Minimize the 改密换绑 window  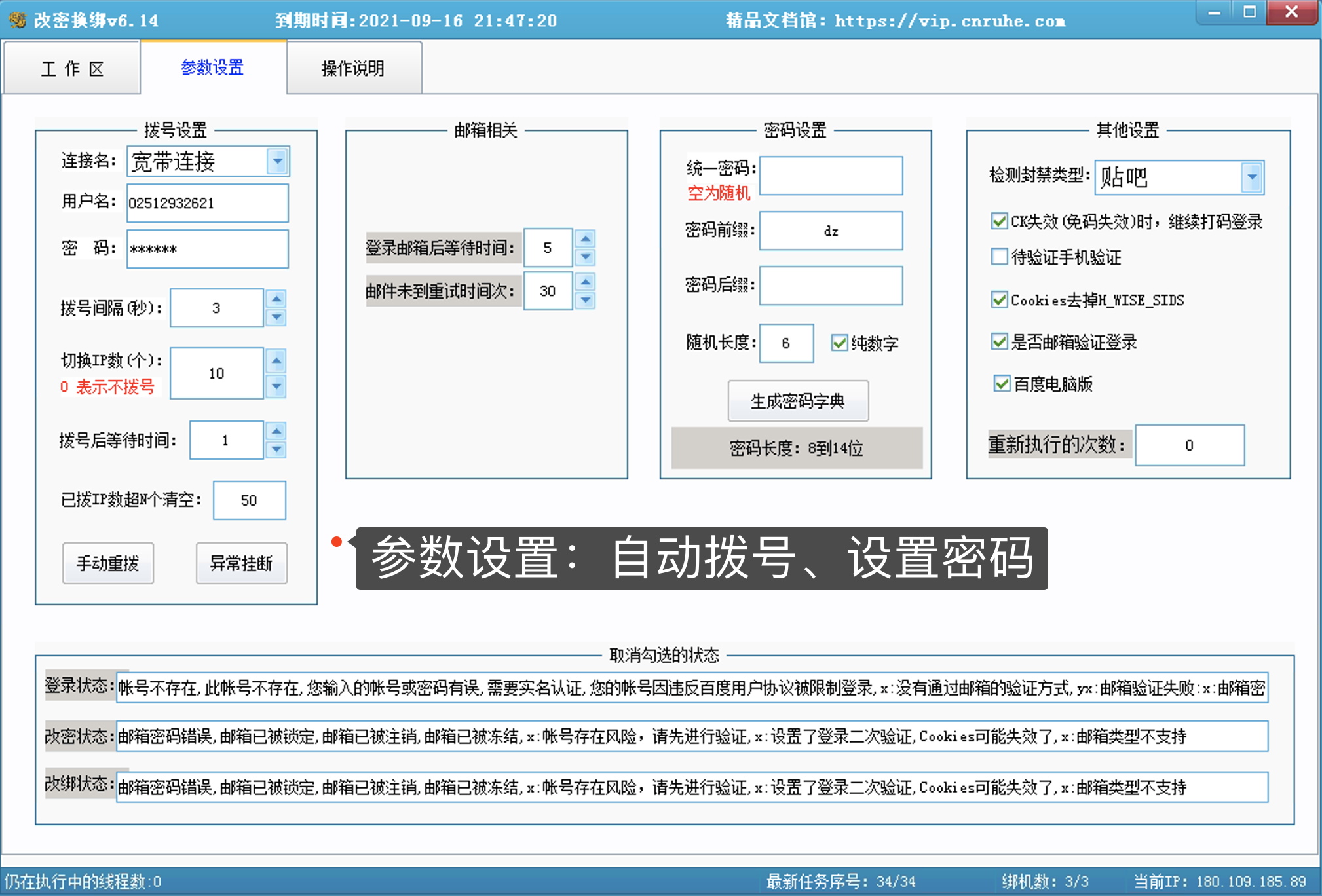coord(1214,12)
